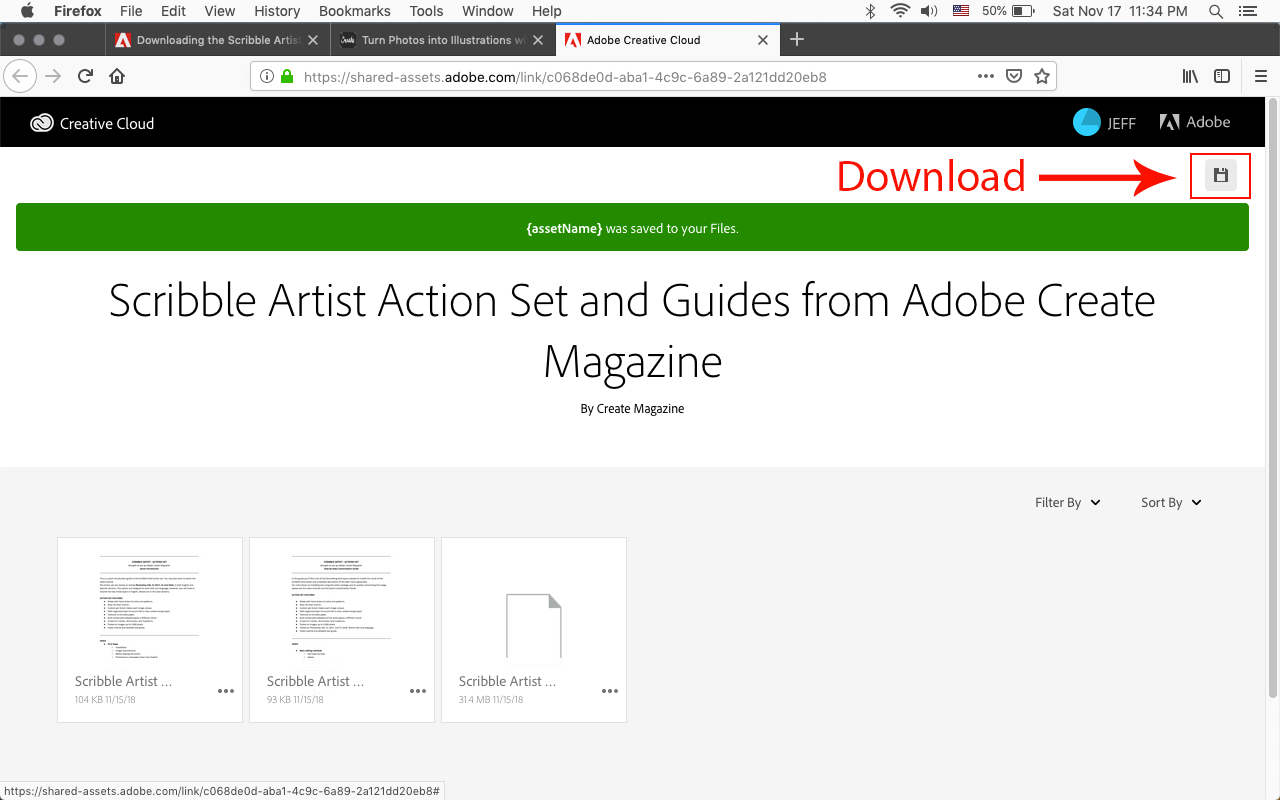
Task: Click the Scribble Artist Action Set page title
Action: coord(632,330)
